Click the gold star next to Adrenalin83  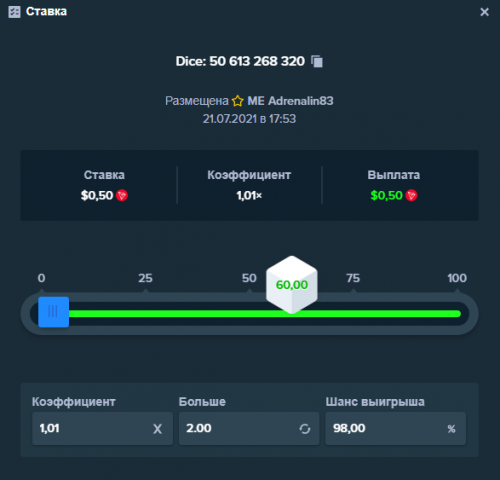click(x=238, y=101)
